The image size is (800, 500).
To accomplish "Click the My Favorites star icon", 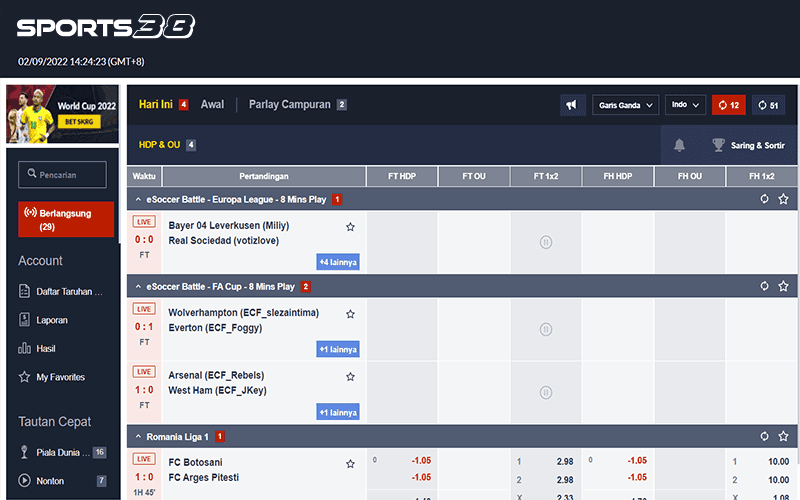I will click(24, 377).
